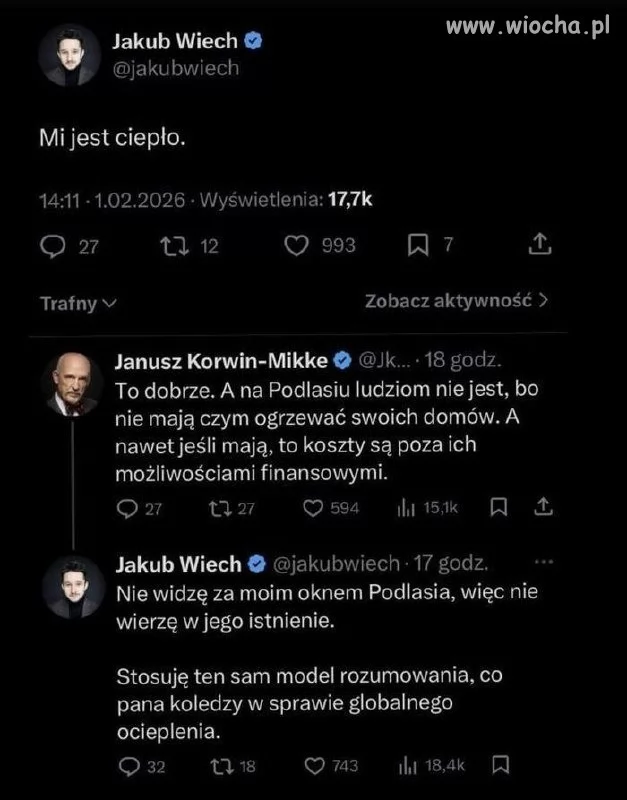Open Jakub Wiech's profile picture at top

click(70, 55)
